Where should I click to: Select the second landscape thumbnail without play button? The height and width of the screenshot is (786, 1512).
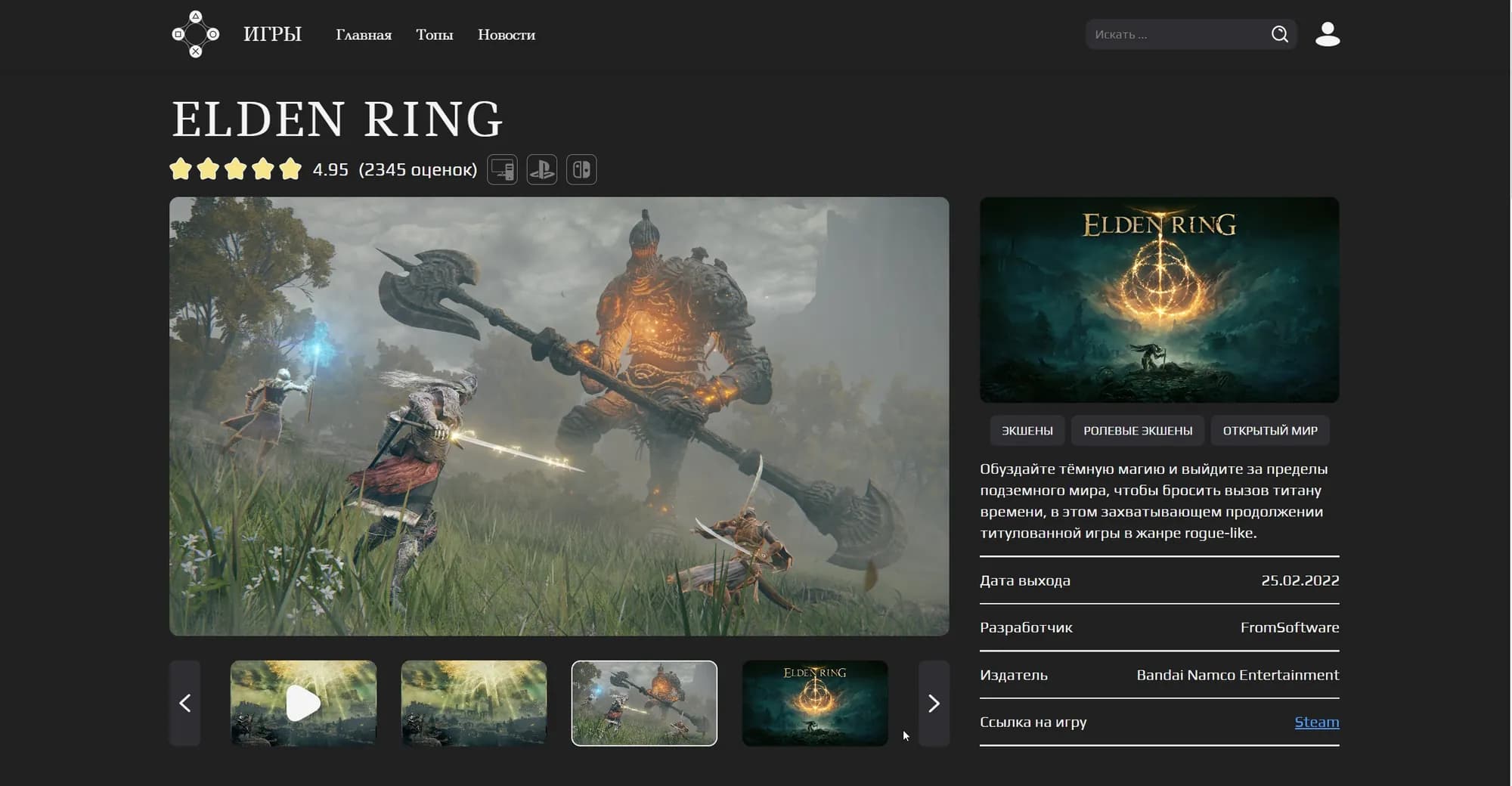click(x=474, y=704)
